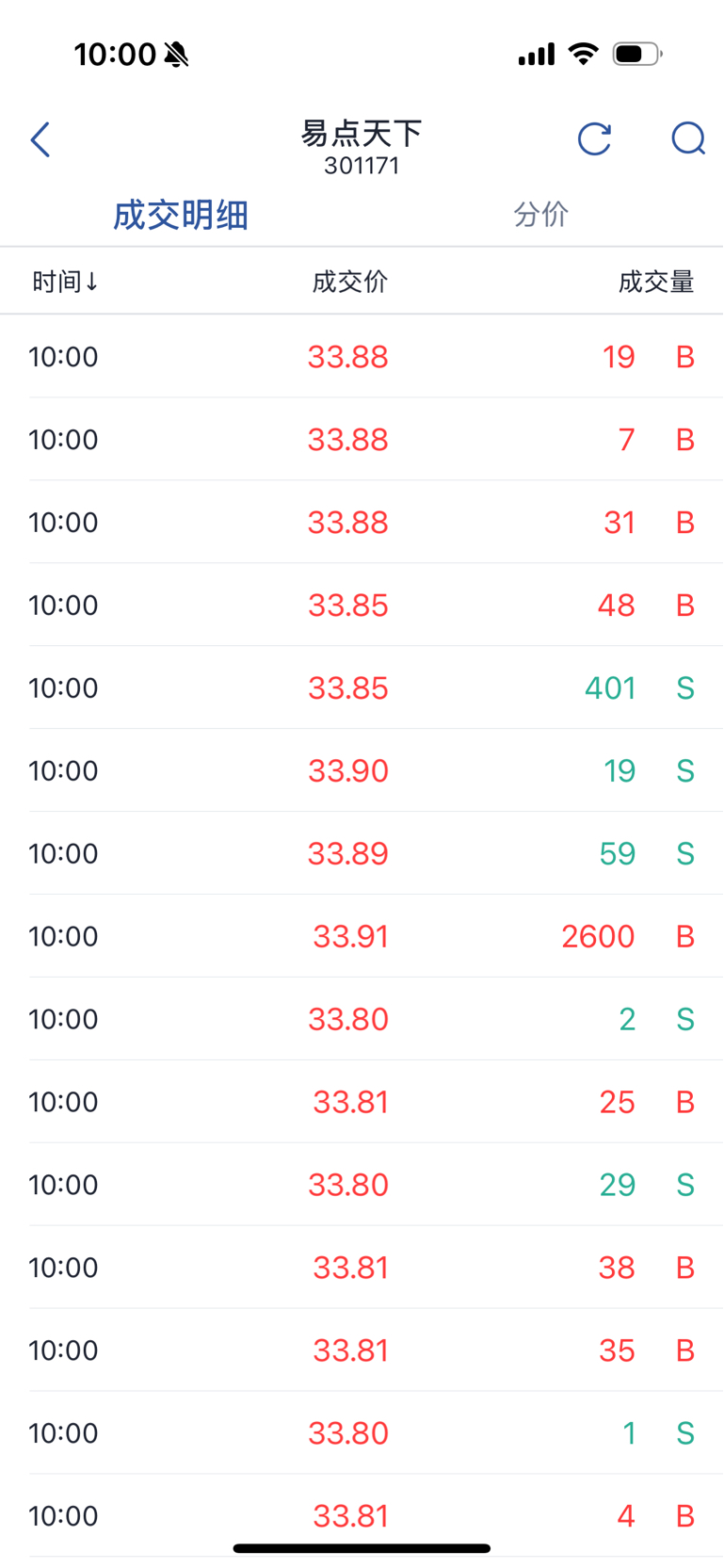724x1568 pixels.
Task: Tap the battery status icon
Action: (x=637, y=55)
